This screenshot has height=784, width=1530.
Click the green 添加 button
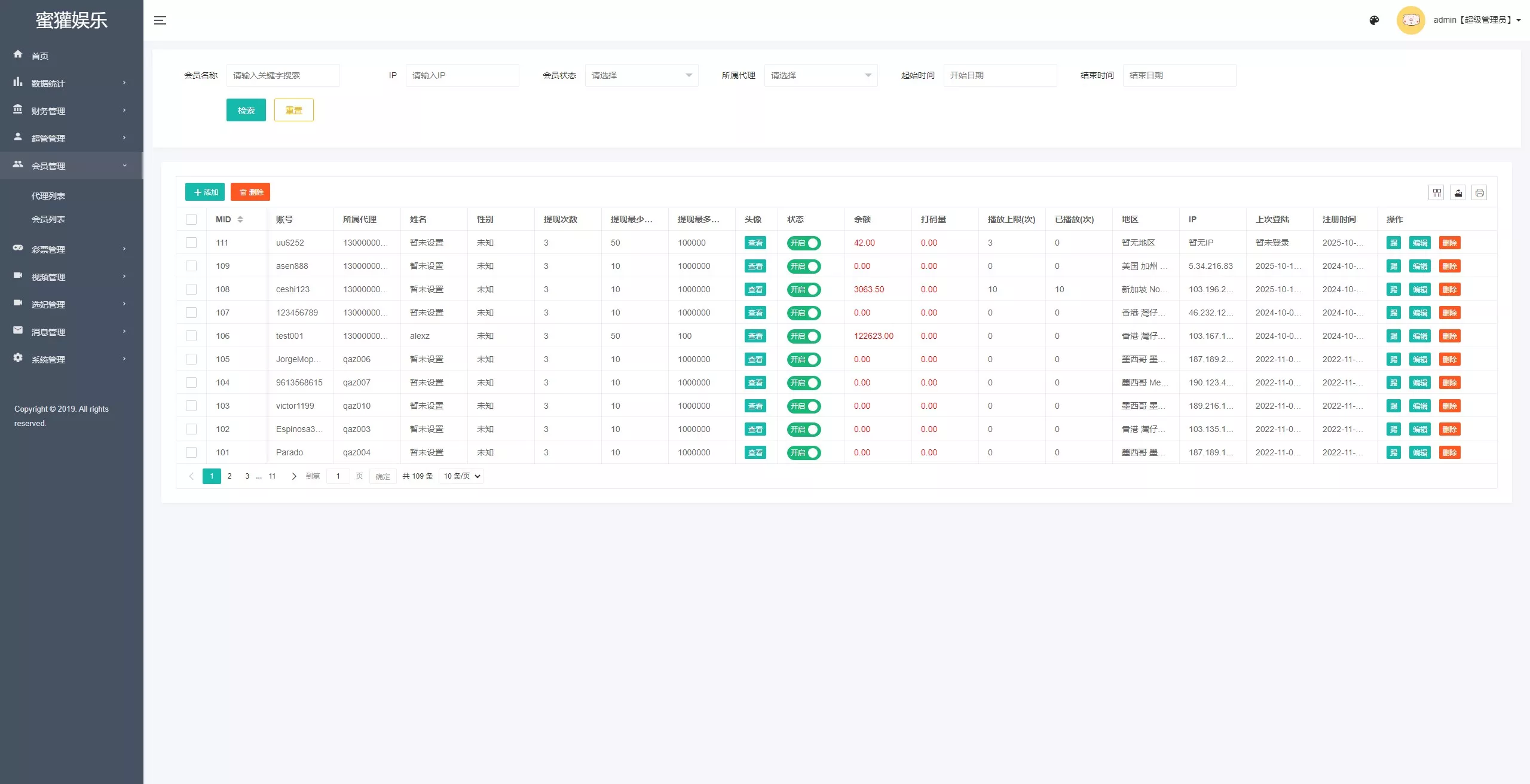(x=205, y=192)
